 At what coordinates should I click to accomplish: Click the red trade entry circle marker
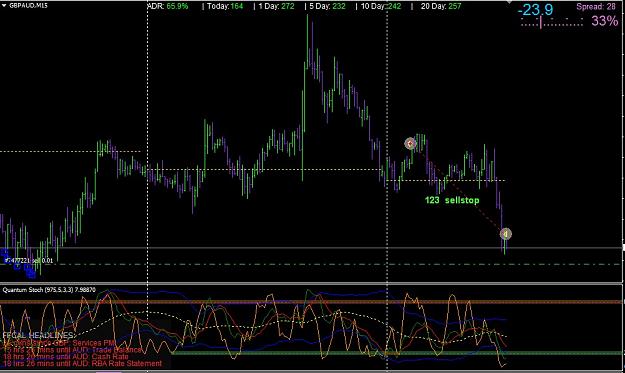410,143
